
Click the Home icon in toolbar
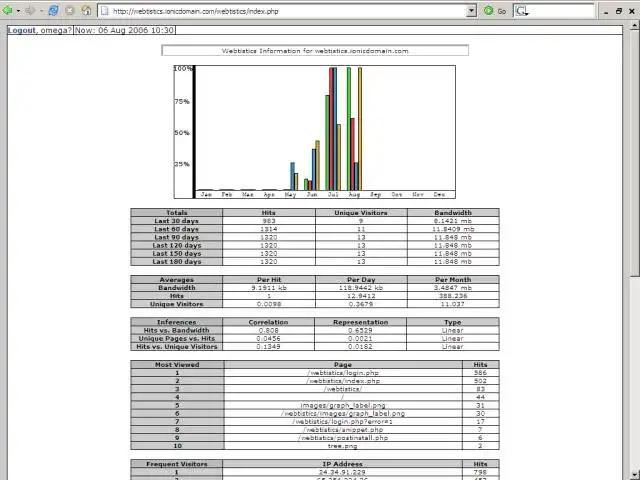point(86,11)
